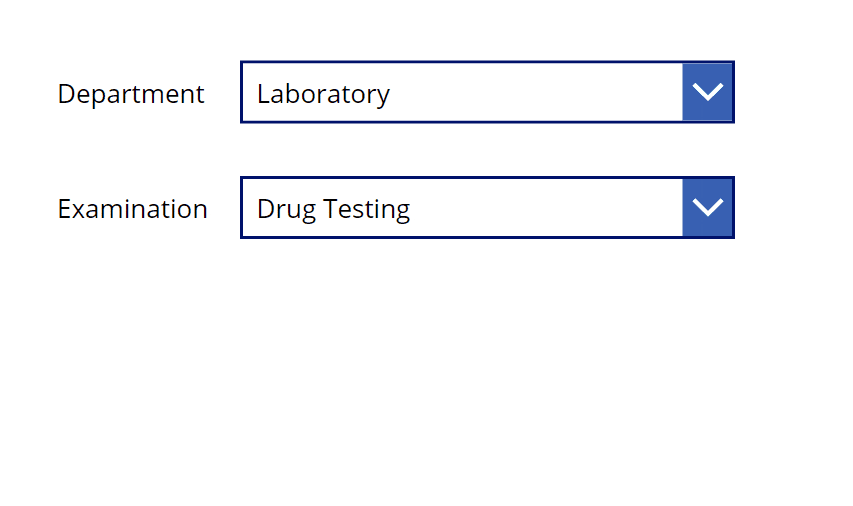853x506 pixels.
Task: Click the blue button beside Laboratory
Action: [x=707, y=92]
